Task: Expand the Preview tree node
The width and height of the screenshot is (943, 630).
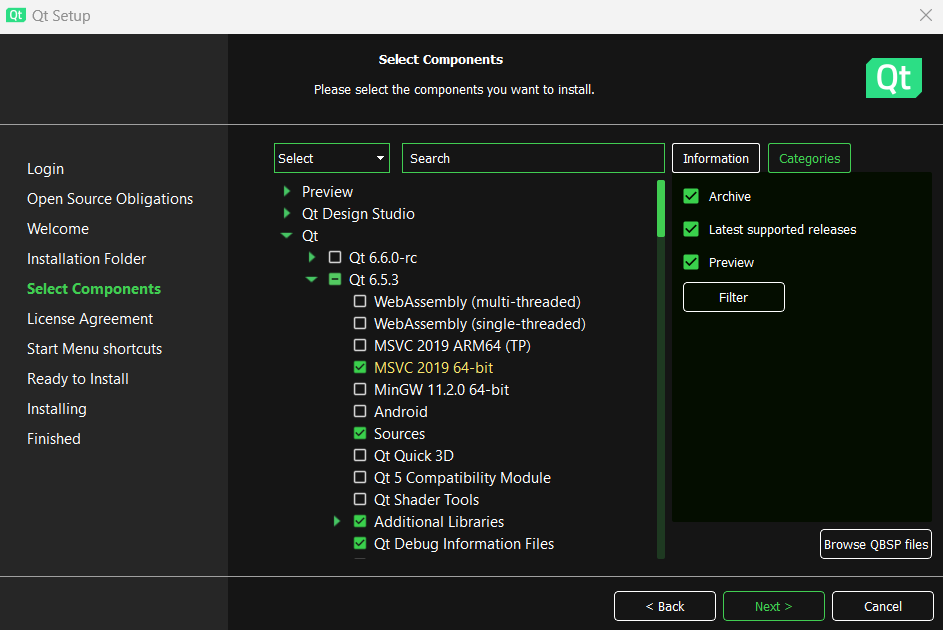Action: tap(287, 192)
